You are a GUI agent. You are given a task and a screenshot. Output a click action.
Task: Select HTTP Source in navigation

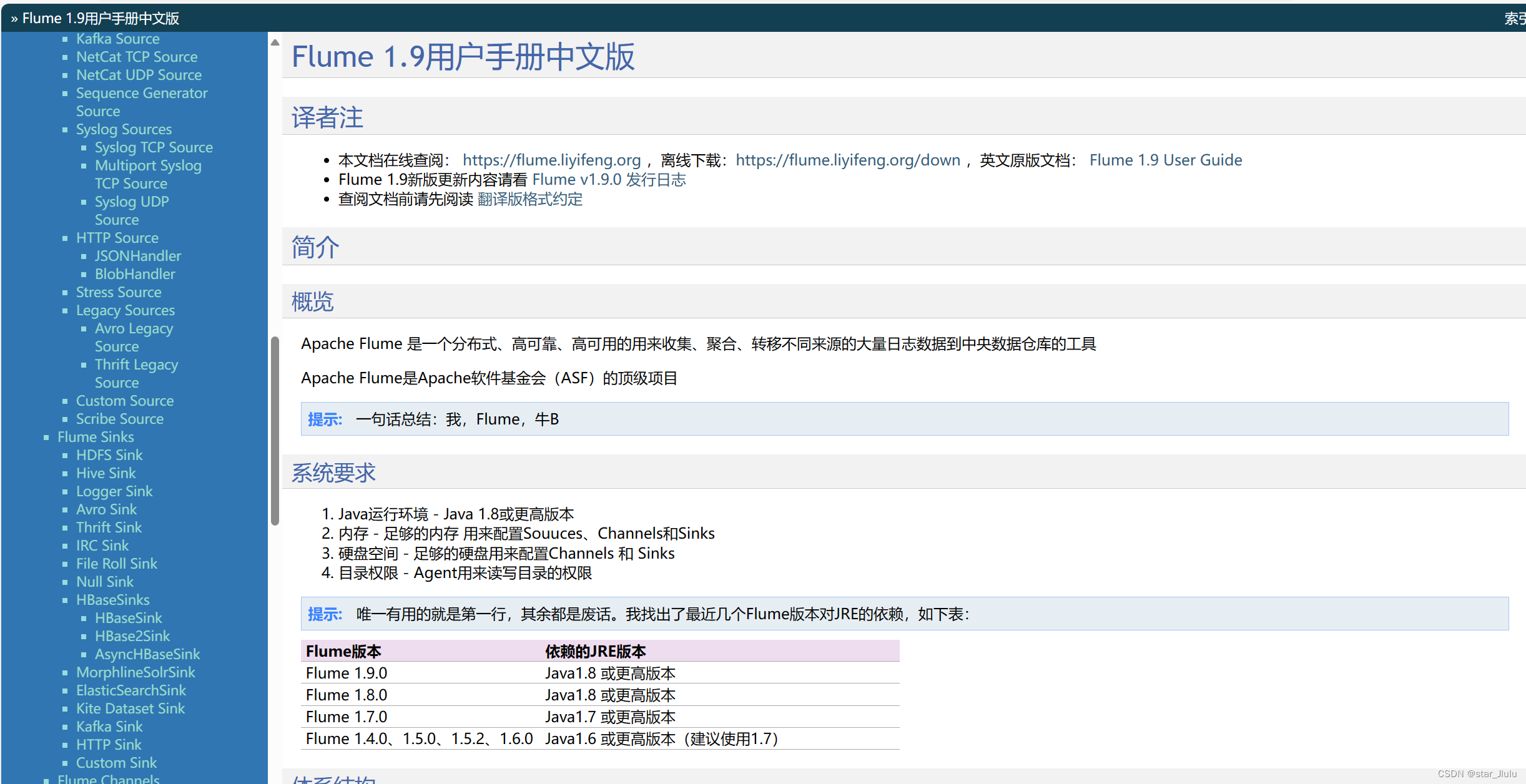pos(117,238)
